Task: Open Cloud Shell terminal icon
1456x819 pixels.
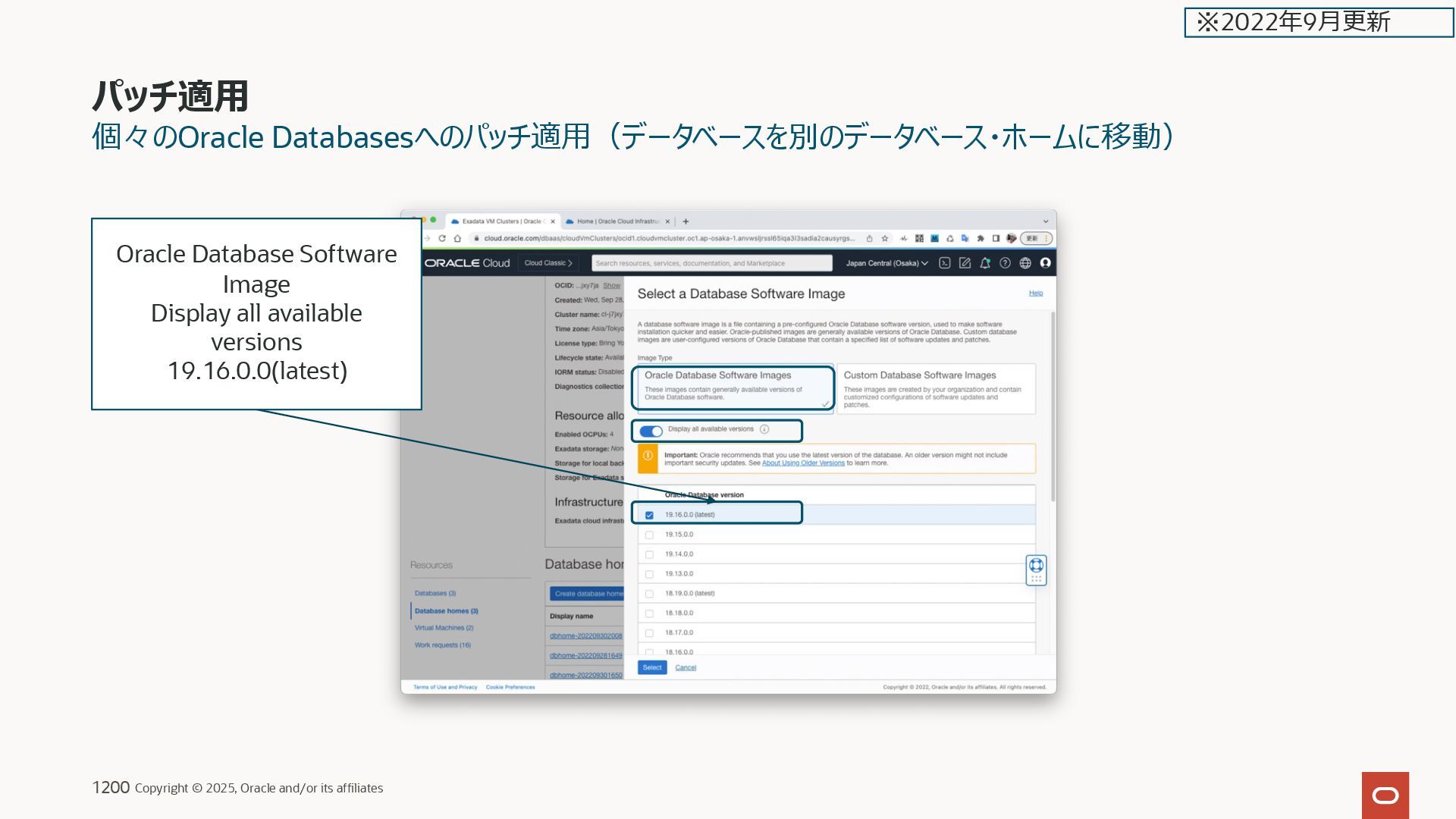Action: pyautogui.click(x=944, y=263)
